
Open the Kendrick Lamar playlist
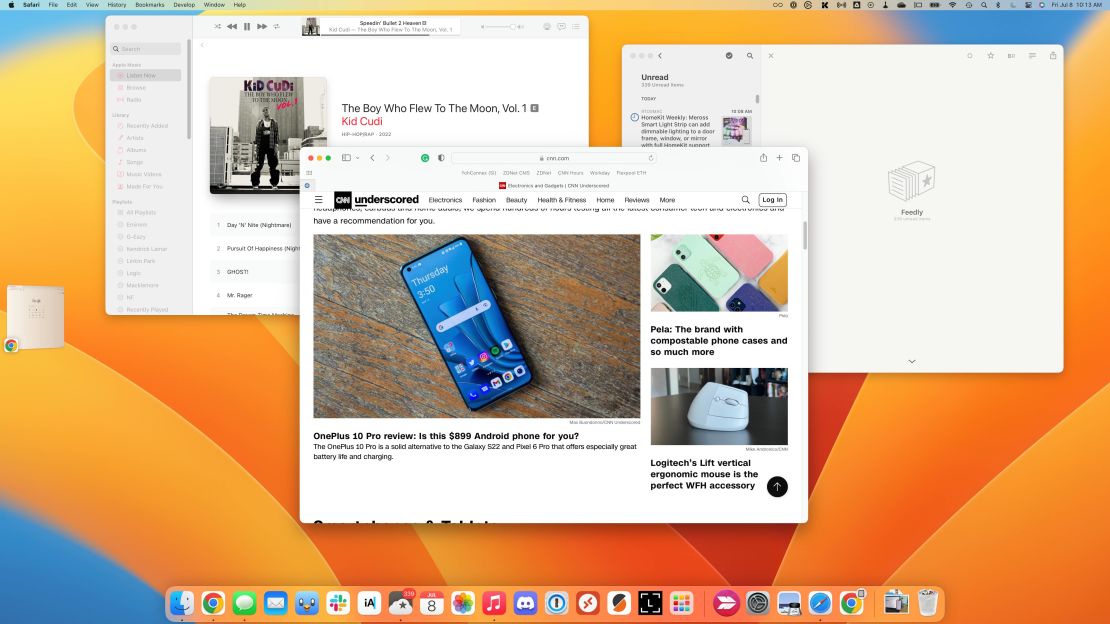pyautogui.click(x=146, y=249)
